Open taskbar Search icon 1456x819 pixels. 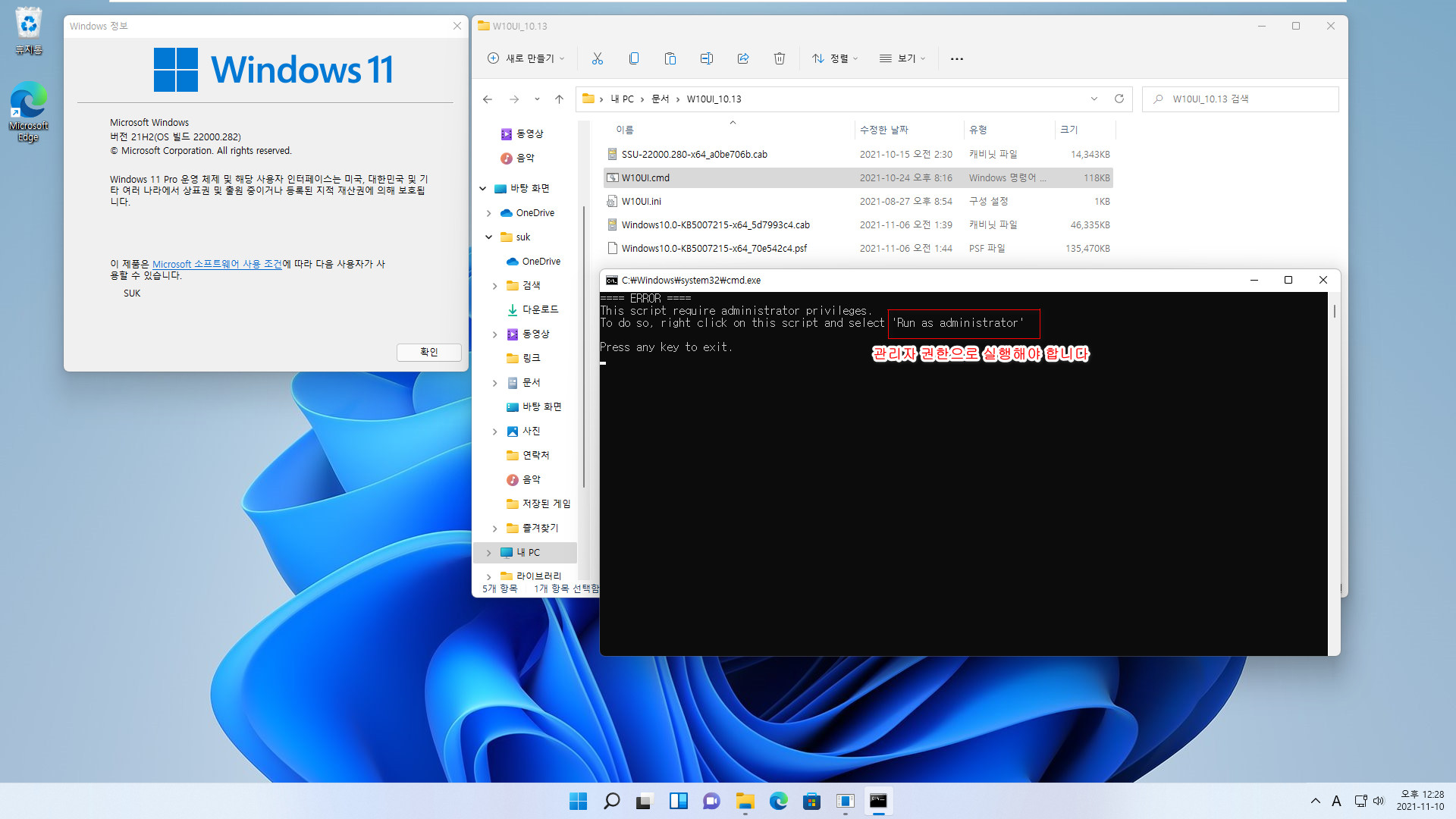tap(611, 801)
